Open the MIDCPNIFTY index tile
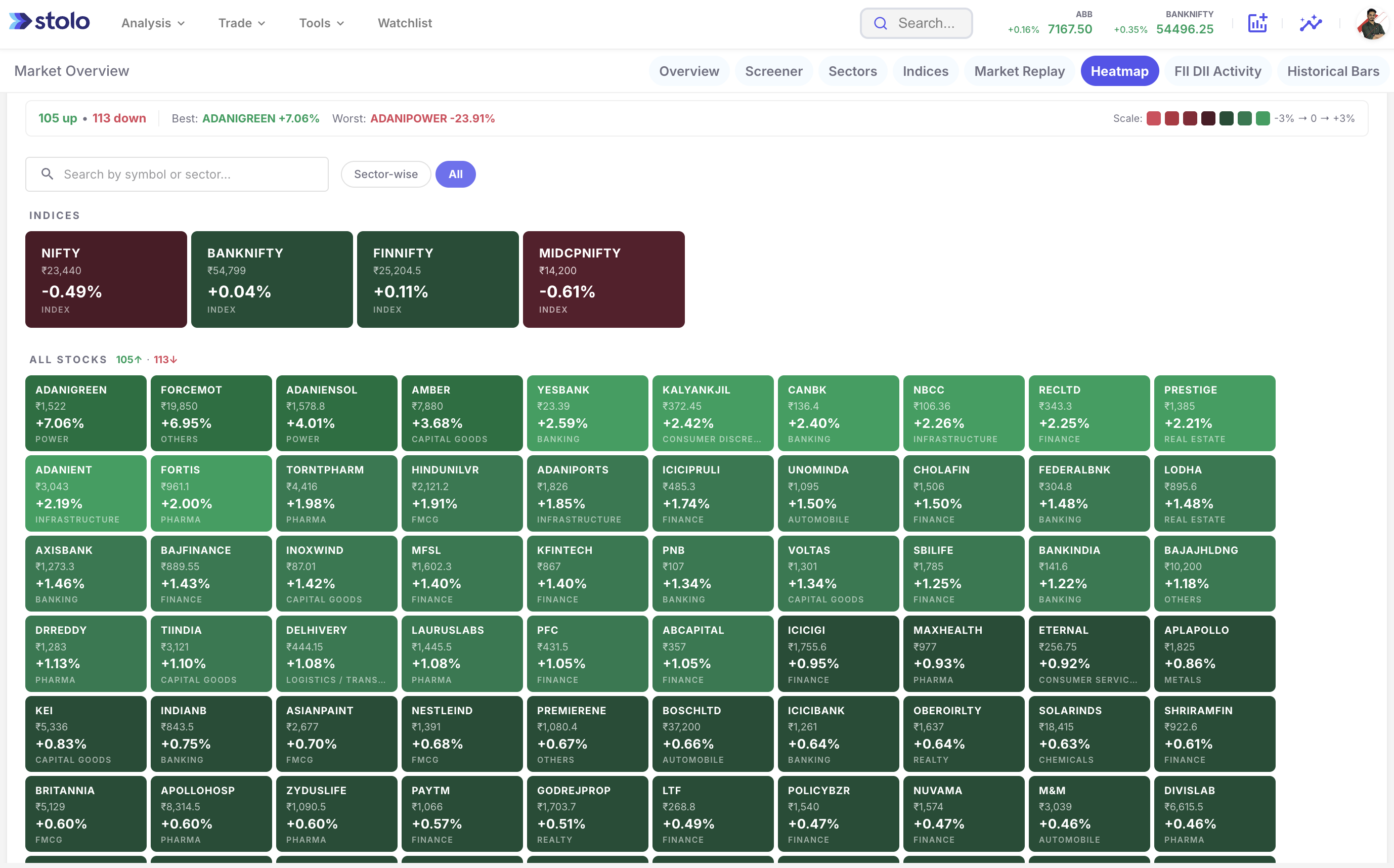 pyautogui.click(x=604, y=280)
